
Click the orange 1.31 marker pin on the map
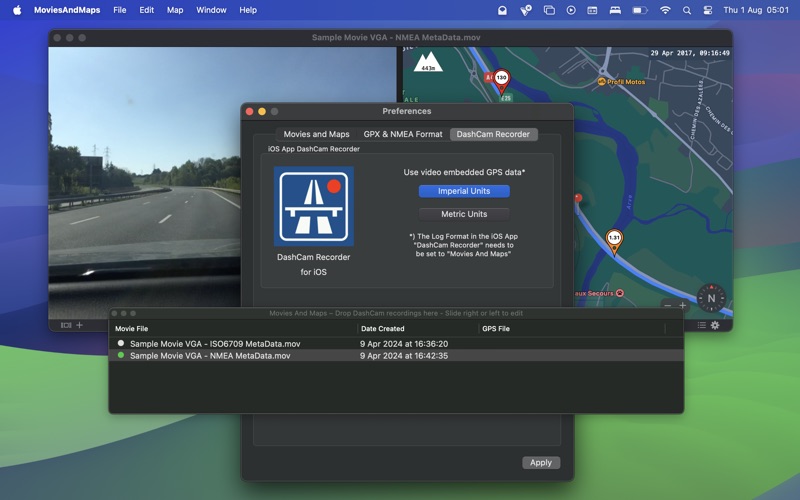tap(614, 241)
